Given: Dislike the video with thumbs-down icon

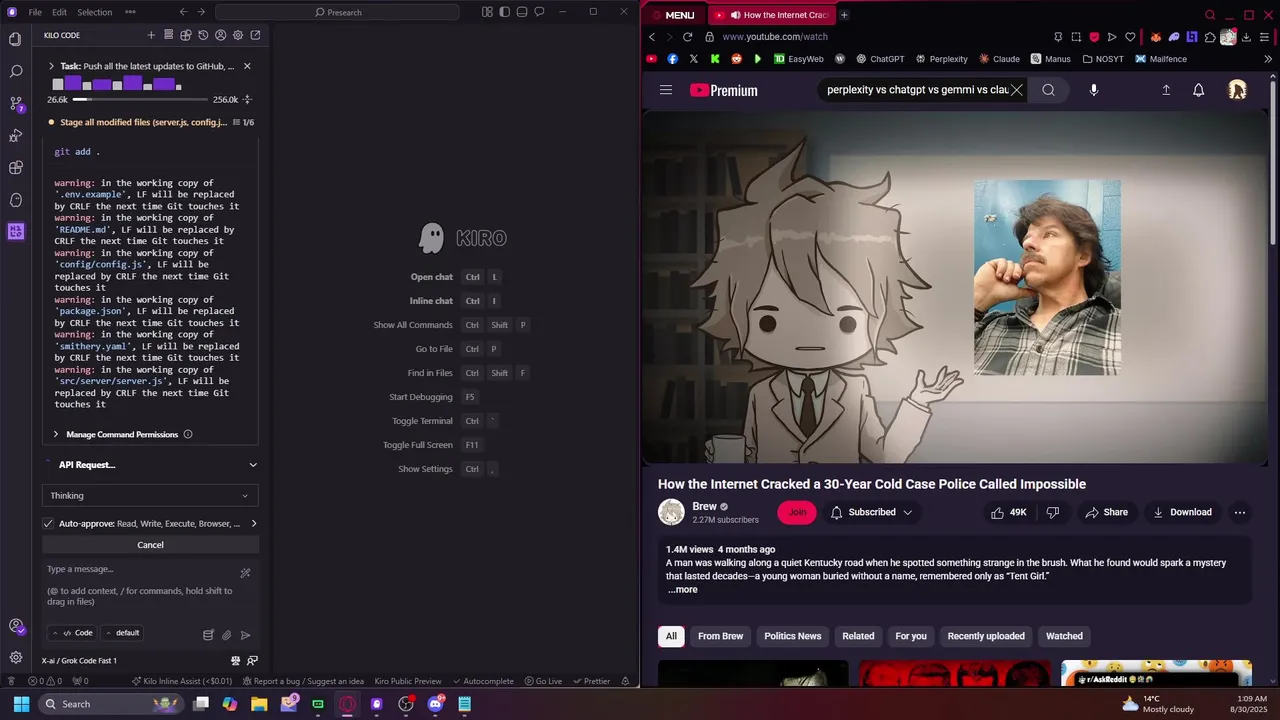Looking at the screenshot, I should click(x=1052, y=512).
